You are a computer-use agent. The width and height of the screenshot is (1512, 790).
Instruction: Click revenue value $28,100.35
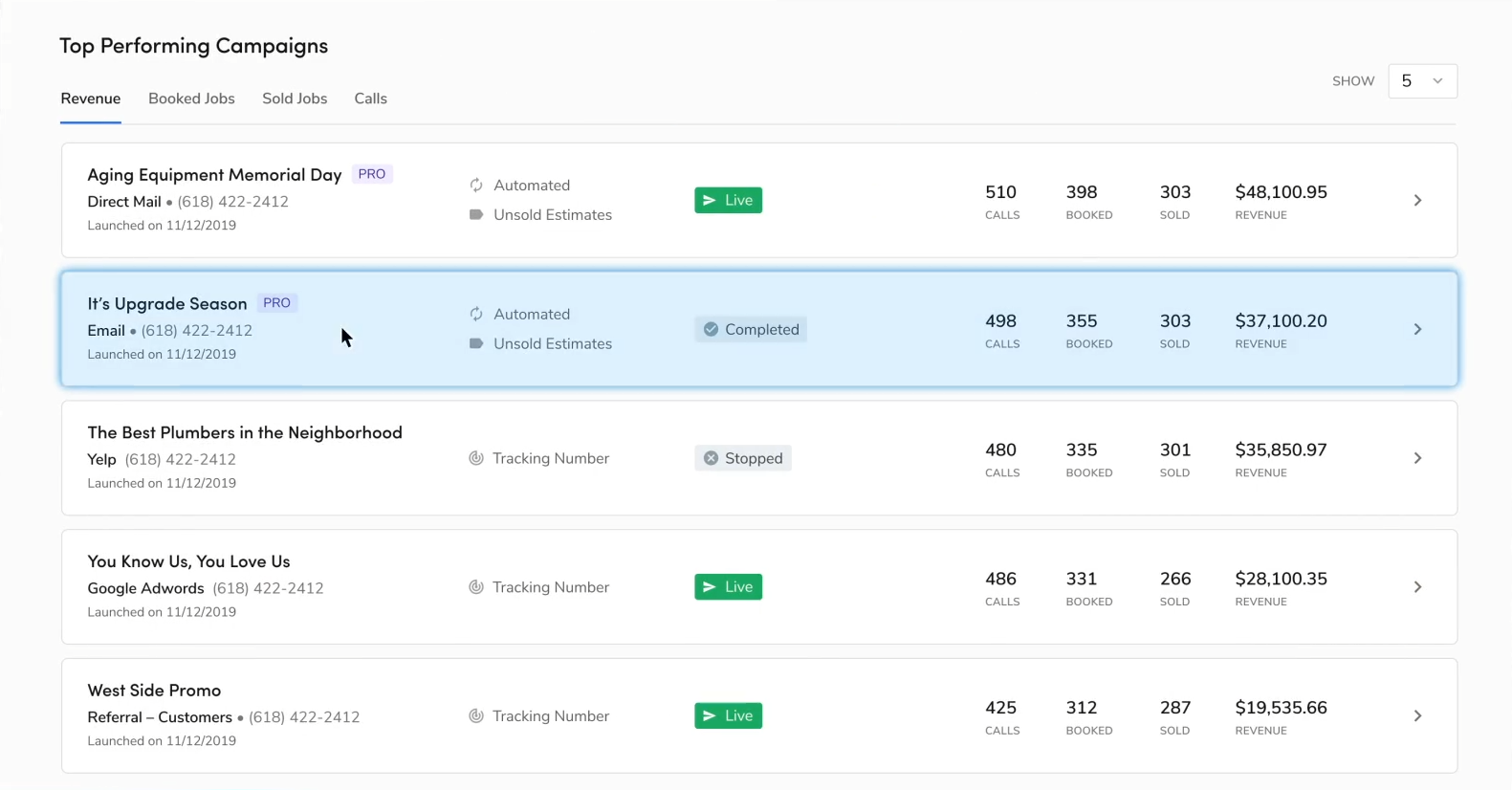pyautogui.click(x=1281, y=580)
